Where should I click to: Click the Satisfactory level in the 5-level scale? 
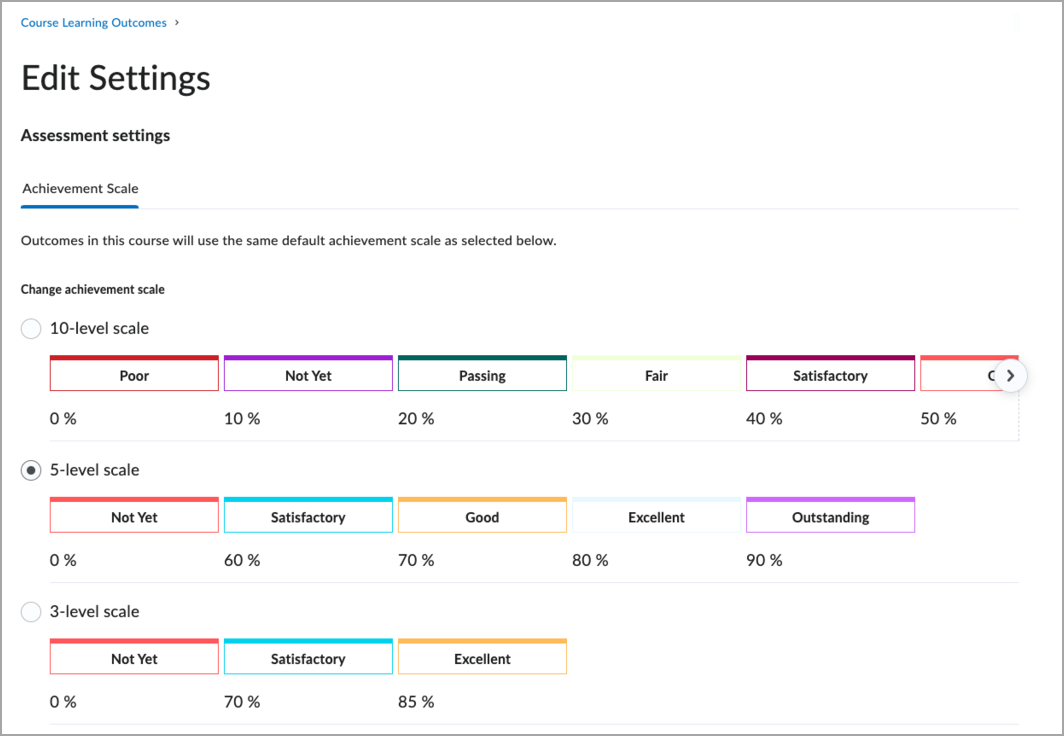pos(308,516)
